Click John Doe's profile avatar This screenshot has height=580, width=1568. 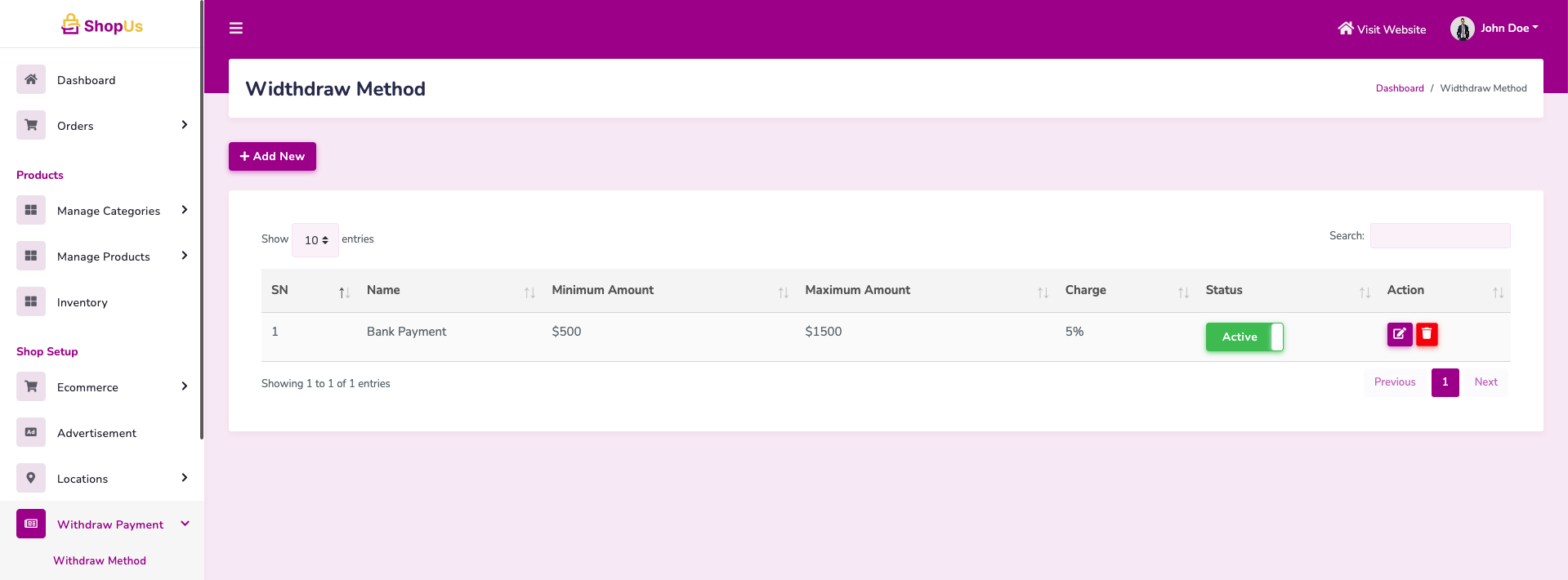tap(1462, 29)
